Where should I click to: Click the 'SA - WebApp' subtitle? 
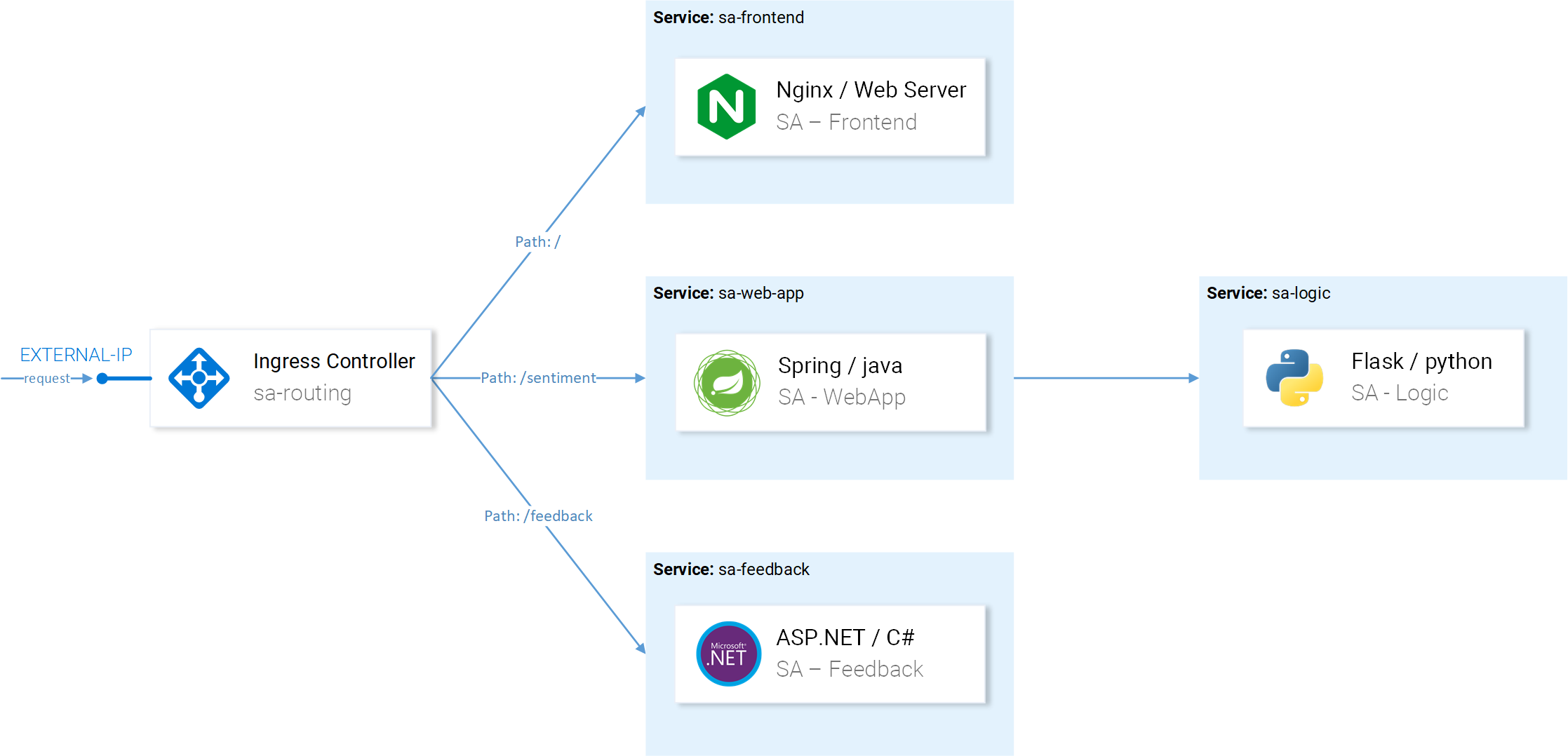click(842, 397)
